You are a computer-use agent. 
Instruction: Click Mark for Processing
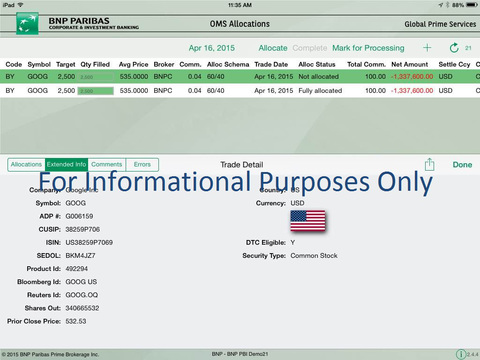tap(368, 48)
